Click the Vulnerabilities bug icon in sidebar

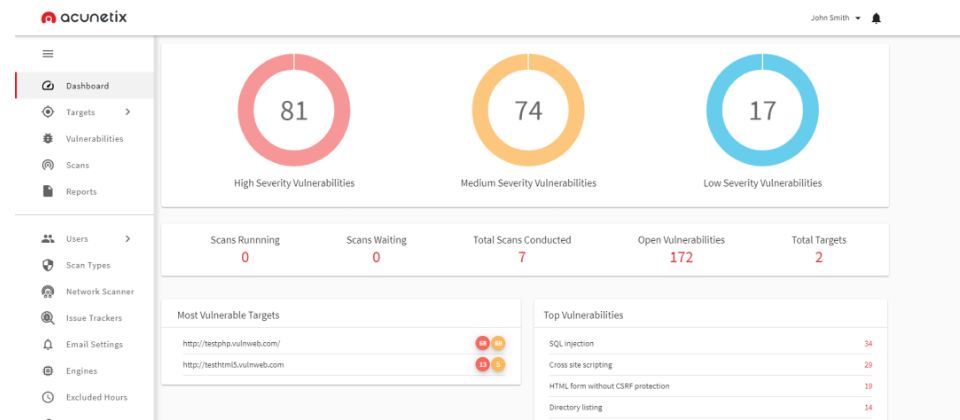click(x=47, y=139)
